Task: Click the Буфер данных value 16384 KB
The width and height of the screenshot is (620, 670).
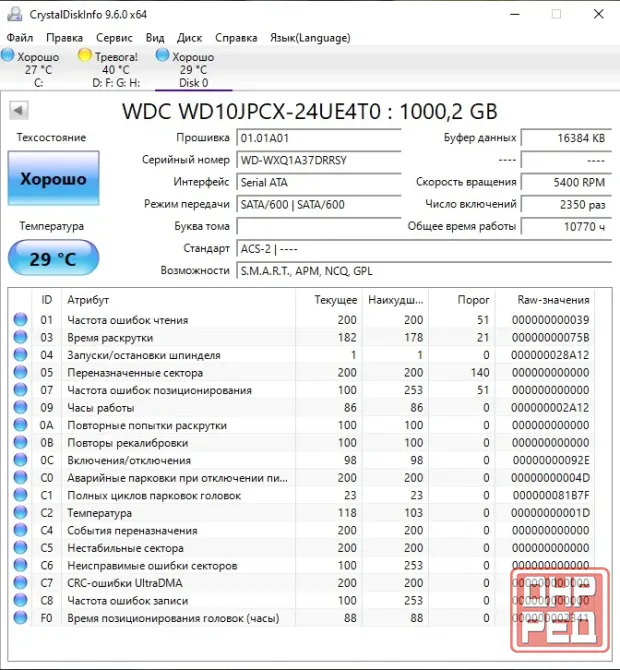Action: (x=566, y=138)
